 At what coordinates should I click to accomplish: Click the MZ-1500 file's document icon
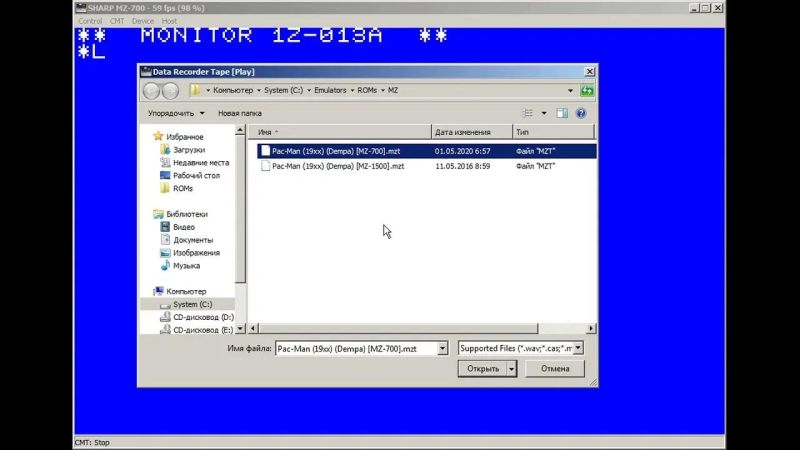(x=265, y=166)
